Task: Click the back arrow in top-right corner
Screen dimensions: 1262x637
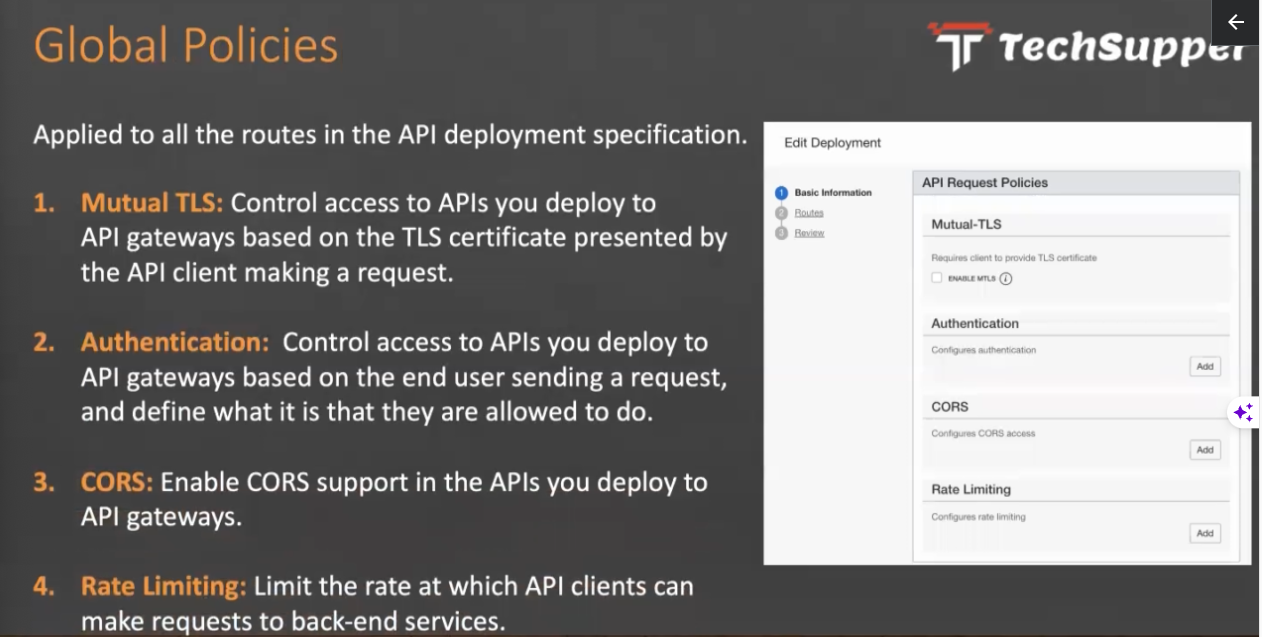Action: (x=1235, y=22)
